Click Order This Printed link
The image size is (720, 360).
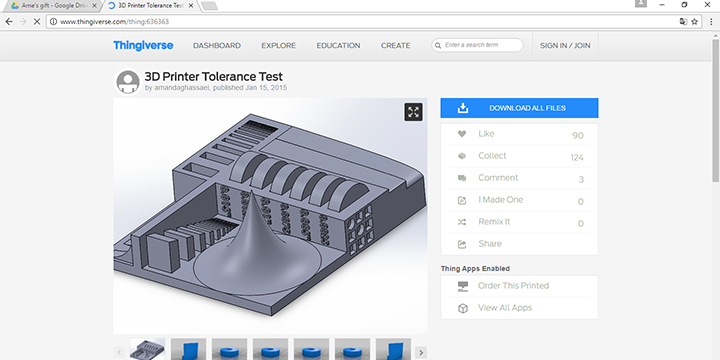click(x=513, y=286)
